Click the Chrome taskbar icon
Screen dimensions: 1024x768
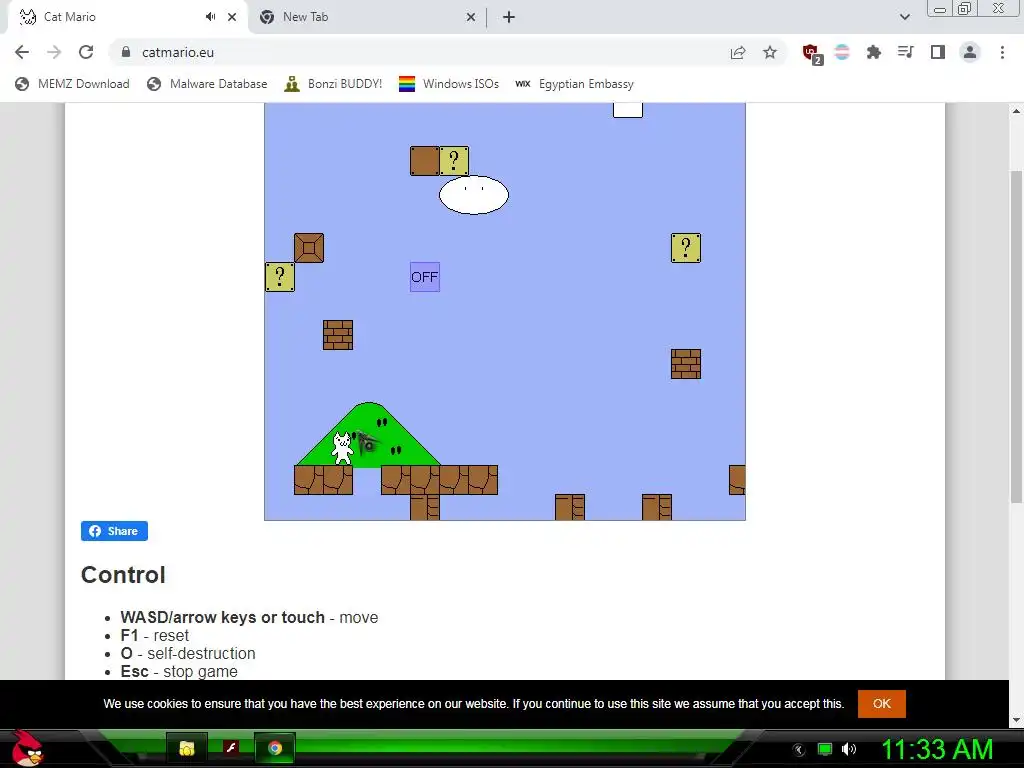click(275, 748)
